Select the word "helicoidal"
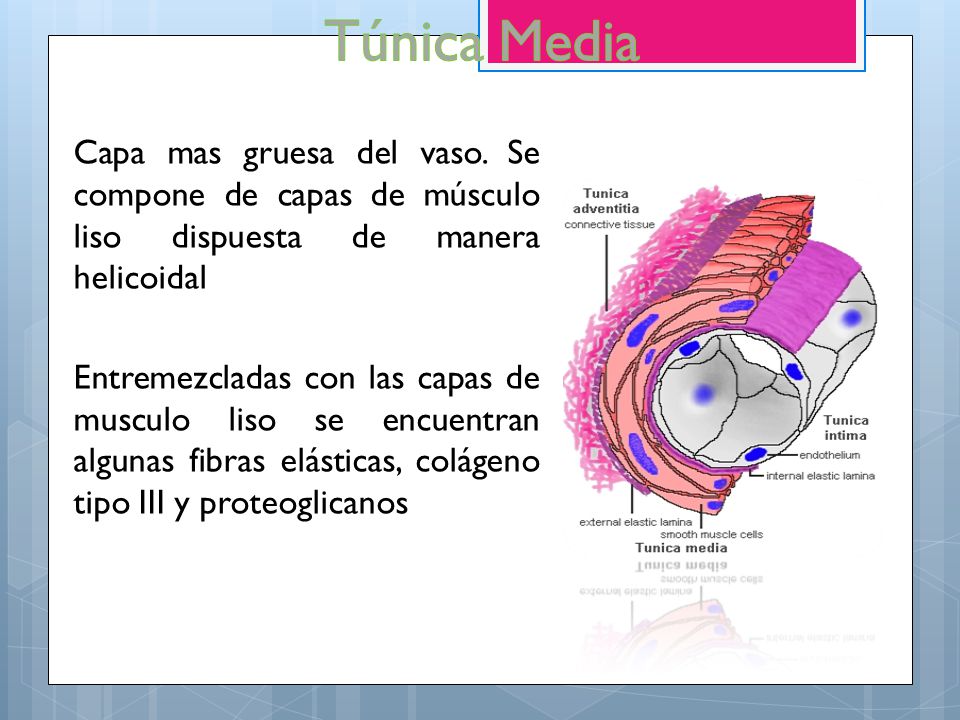960x720 pixels. point(140,278)
